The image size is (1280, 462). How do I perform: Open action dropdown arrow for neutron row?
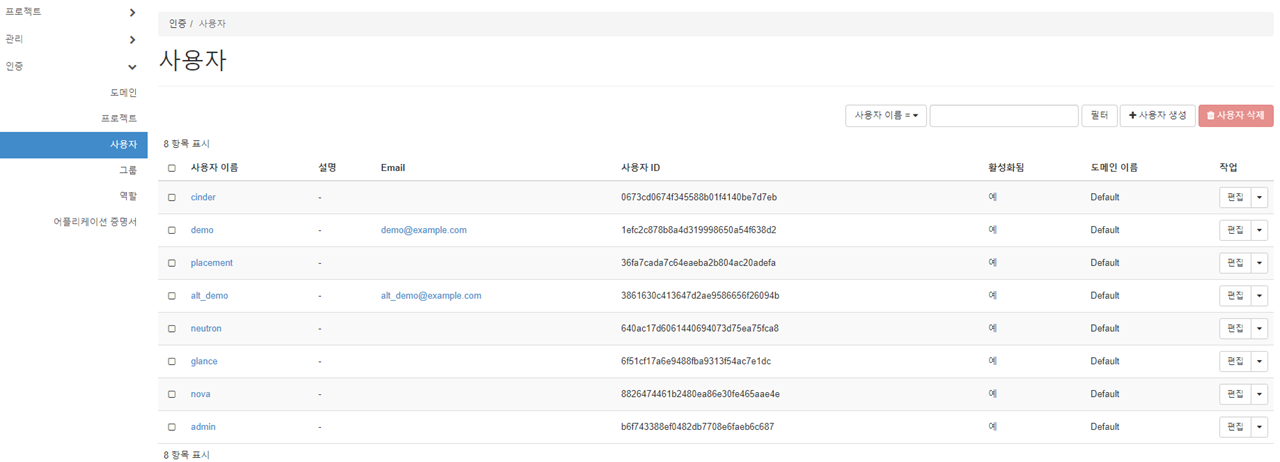click(x=1259, y=328)
